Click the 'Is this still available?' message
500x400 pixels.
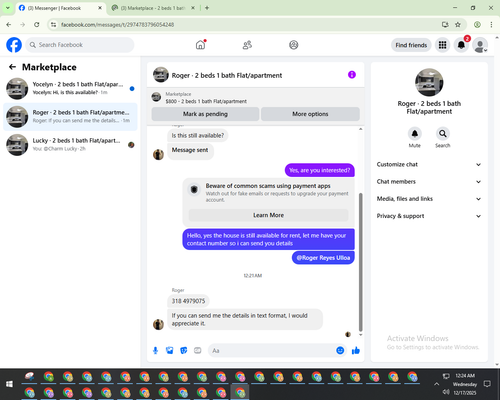click(198, 136)
